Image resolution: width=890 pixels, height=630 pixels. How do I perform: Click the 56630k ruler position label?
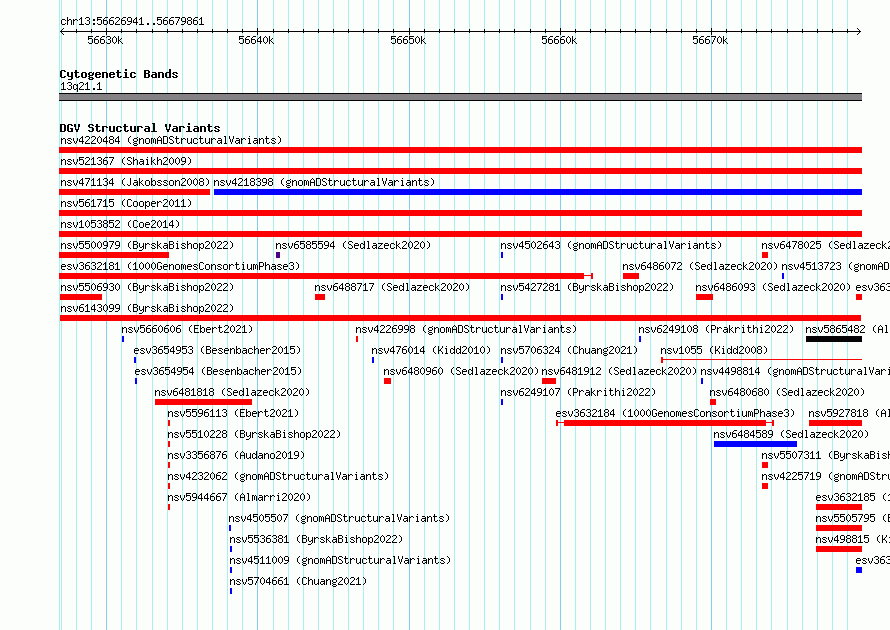click(105, 40)
